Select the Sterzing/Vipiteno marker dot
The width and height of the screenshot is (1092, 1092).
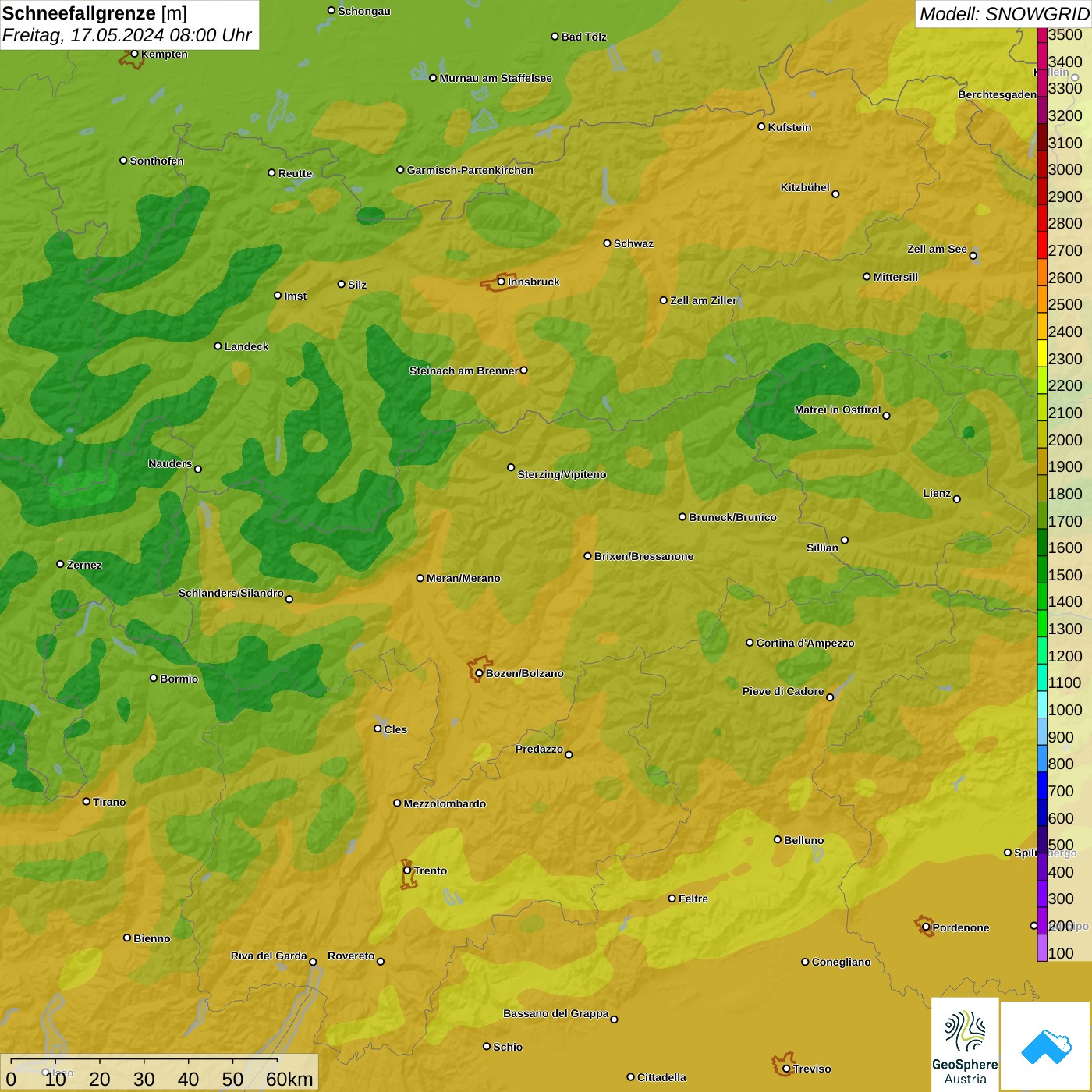512,467
